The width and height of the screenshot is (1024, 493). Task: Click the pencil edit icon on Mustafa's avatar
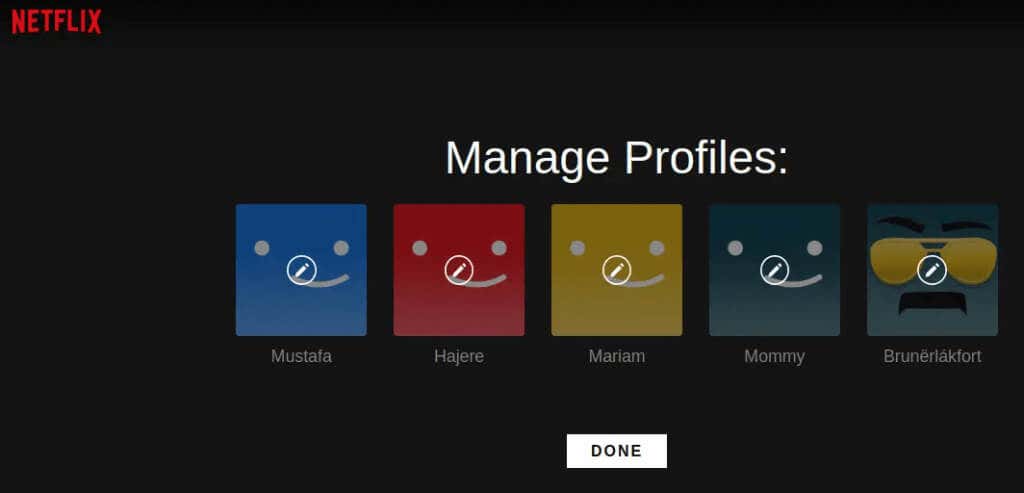tap(301, 270)
